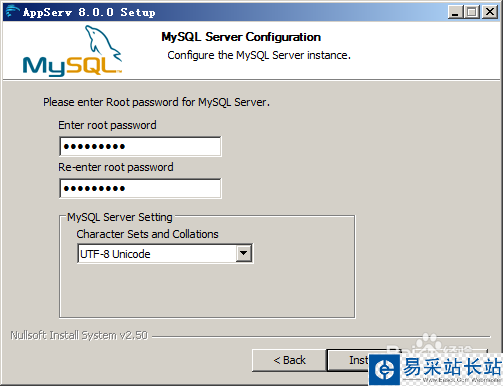Click the MySQL dolphin logo
The image size is (503, 386).
click(72, 51)
